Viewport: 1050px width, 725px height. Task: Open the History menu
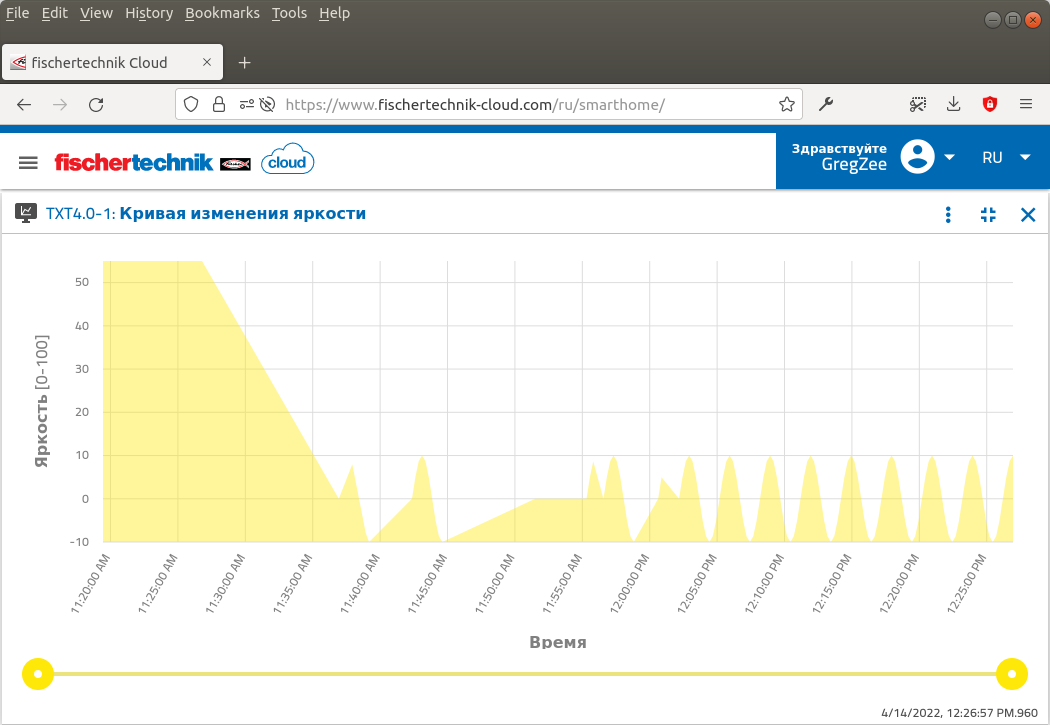(x=149, y=13)
